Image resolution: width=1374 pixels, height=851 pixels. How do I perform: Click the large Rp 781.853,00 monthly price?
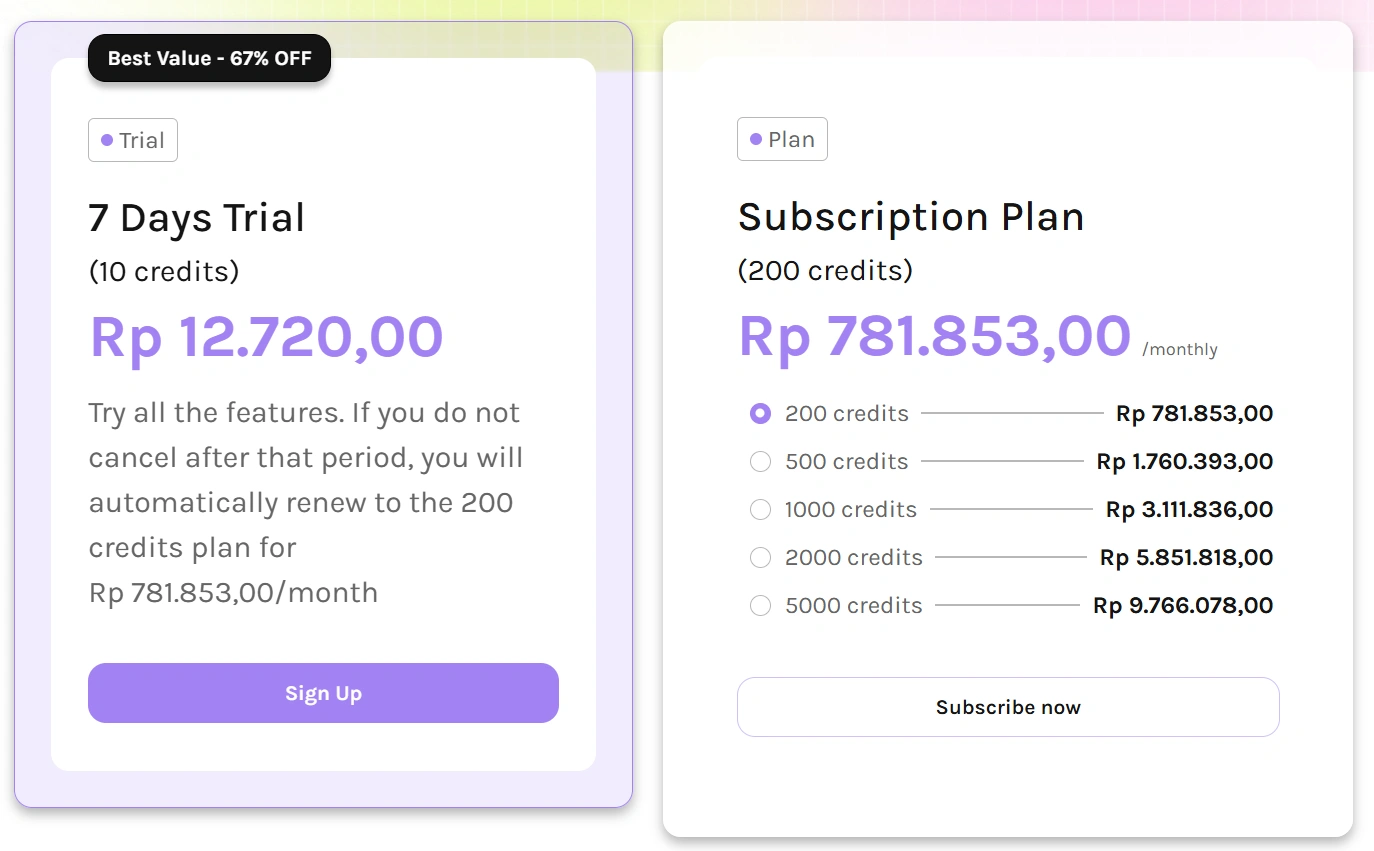point(934,336)
